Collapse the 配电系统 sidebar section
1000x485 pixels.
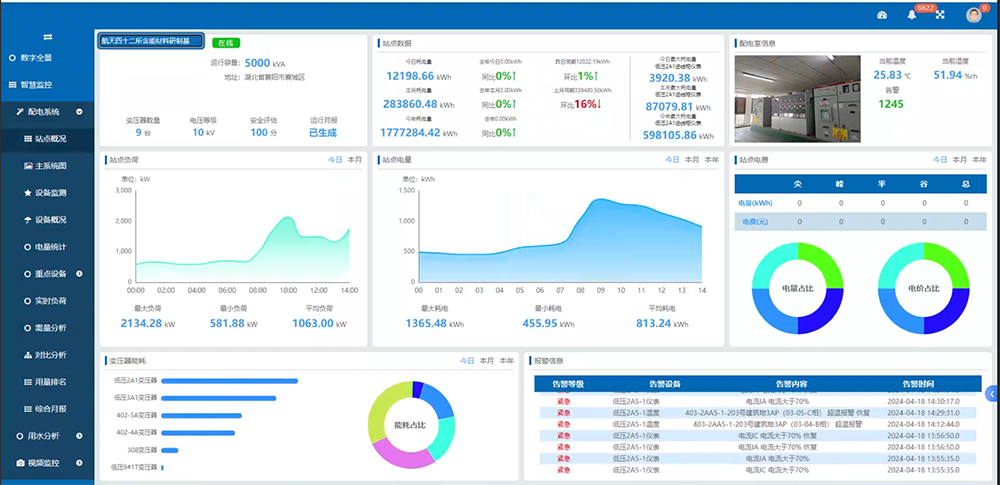pyautogui.click(x=79, y=112)
